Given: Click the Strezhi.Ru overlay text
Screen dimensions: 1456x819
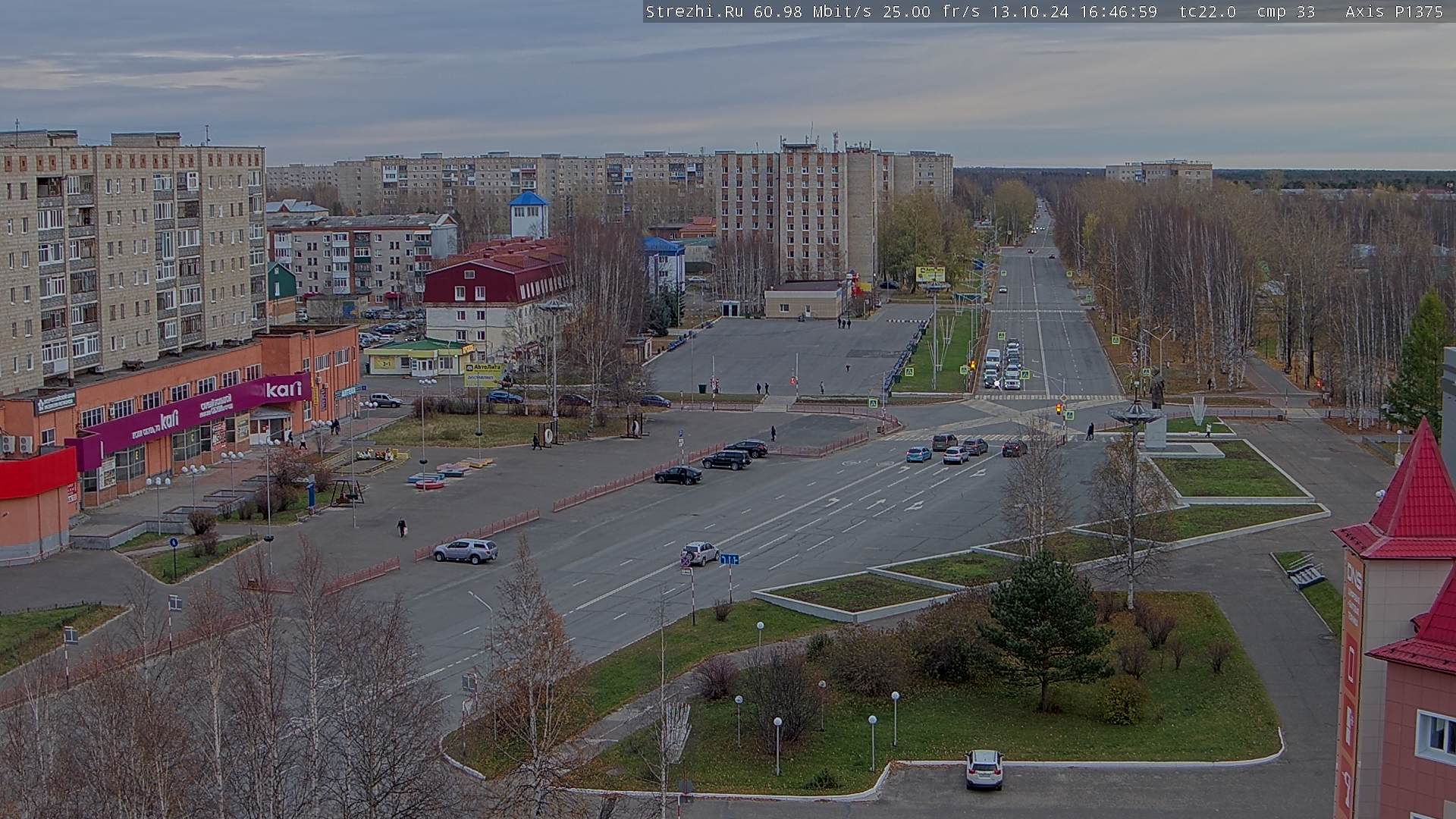Looking at the screenshot, I should coord(694,11).
